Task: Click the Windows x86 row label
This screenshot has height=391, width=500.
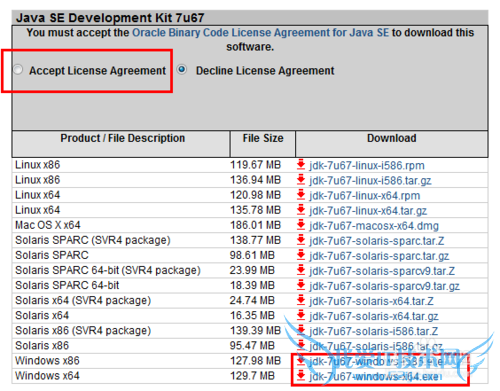Action: pyautogui.click(x=47, y=361)
